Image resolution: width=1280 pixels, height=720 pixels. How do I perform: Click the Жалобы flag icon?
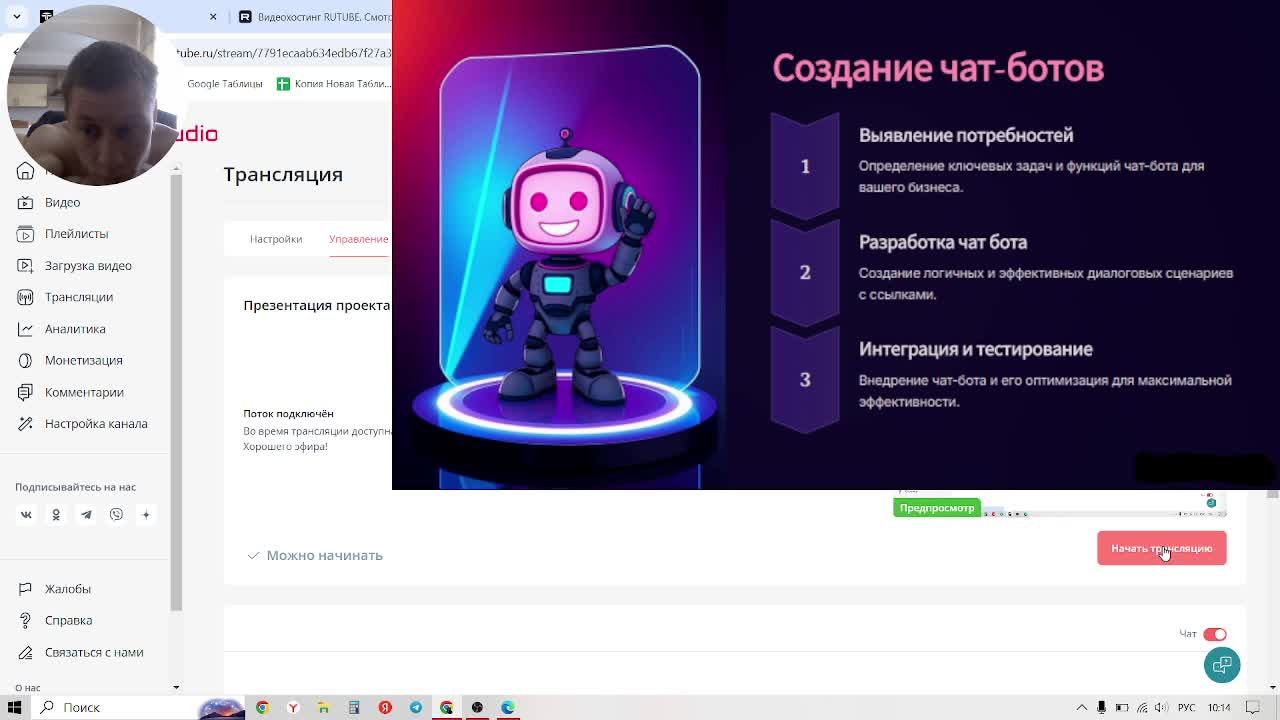click(26, 589)
